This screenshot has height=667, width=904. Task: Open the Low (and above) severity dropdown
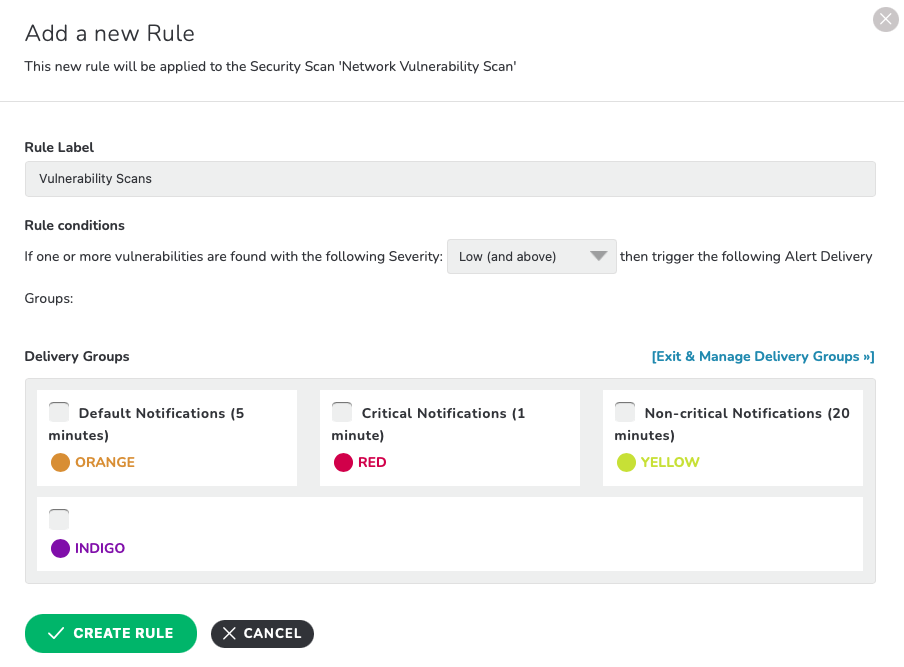click(x=532, y=257)
